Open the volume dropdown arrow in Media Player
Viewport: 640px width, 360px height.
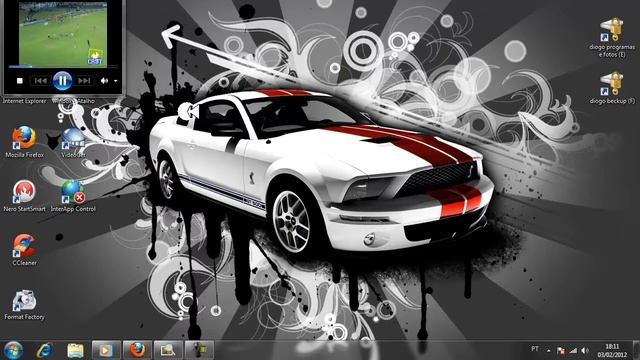click(x=116, y=81)
